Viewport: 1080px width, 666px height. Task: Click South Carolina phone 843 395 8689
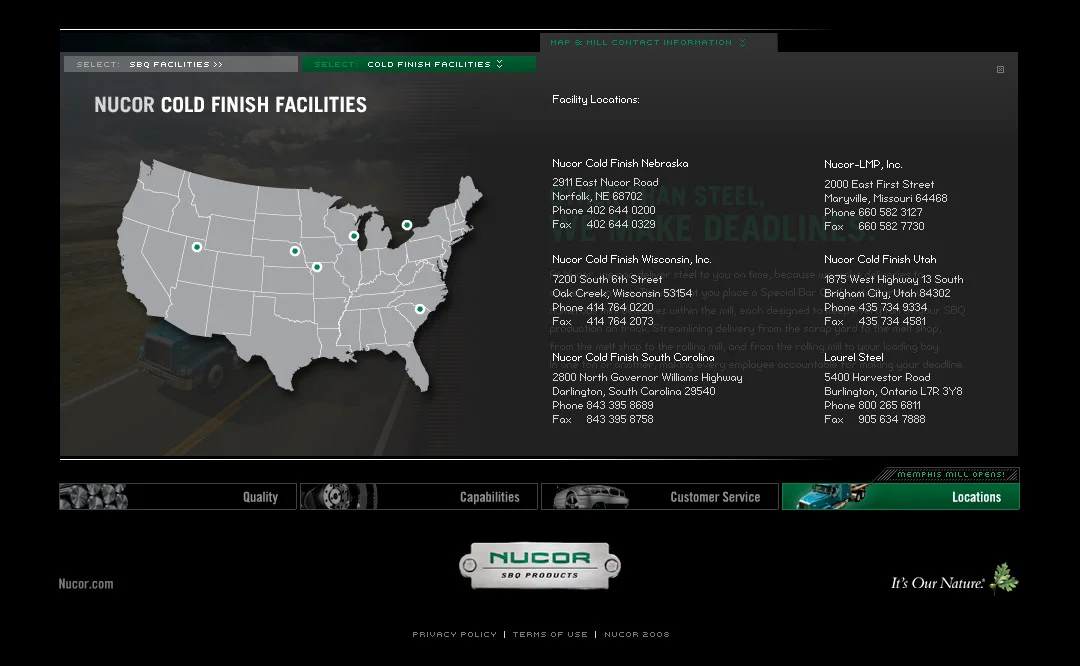coord(619,405)
